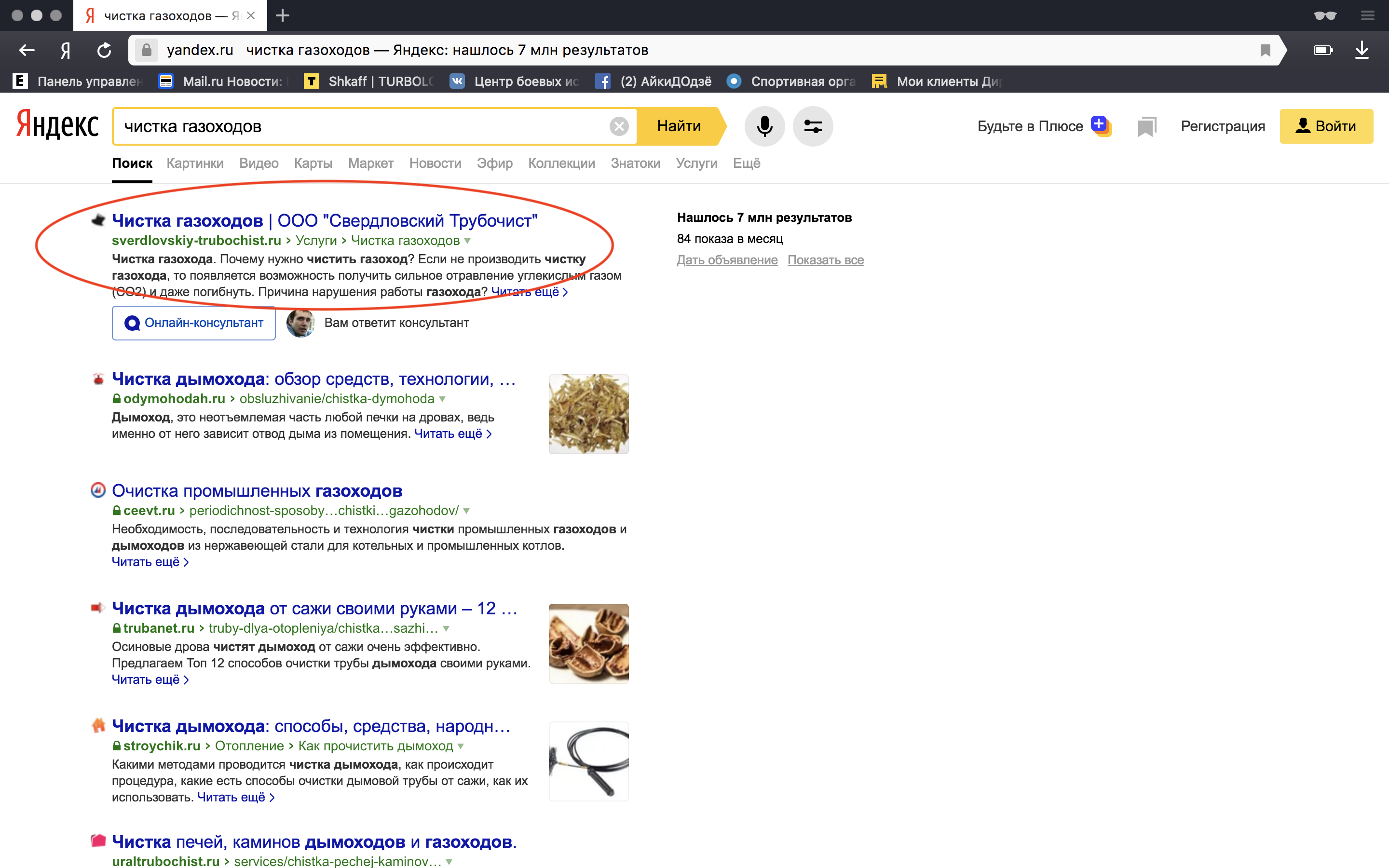Open the walnut shells result thumbnail
The width and height of the screenshot is (1389, 868).
pos(588,643)
